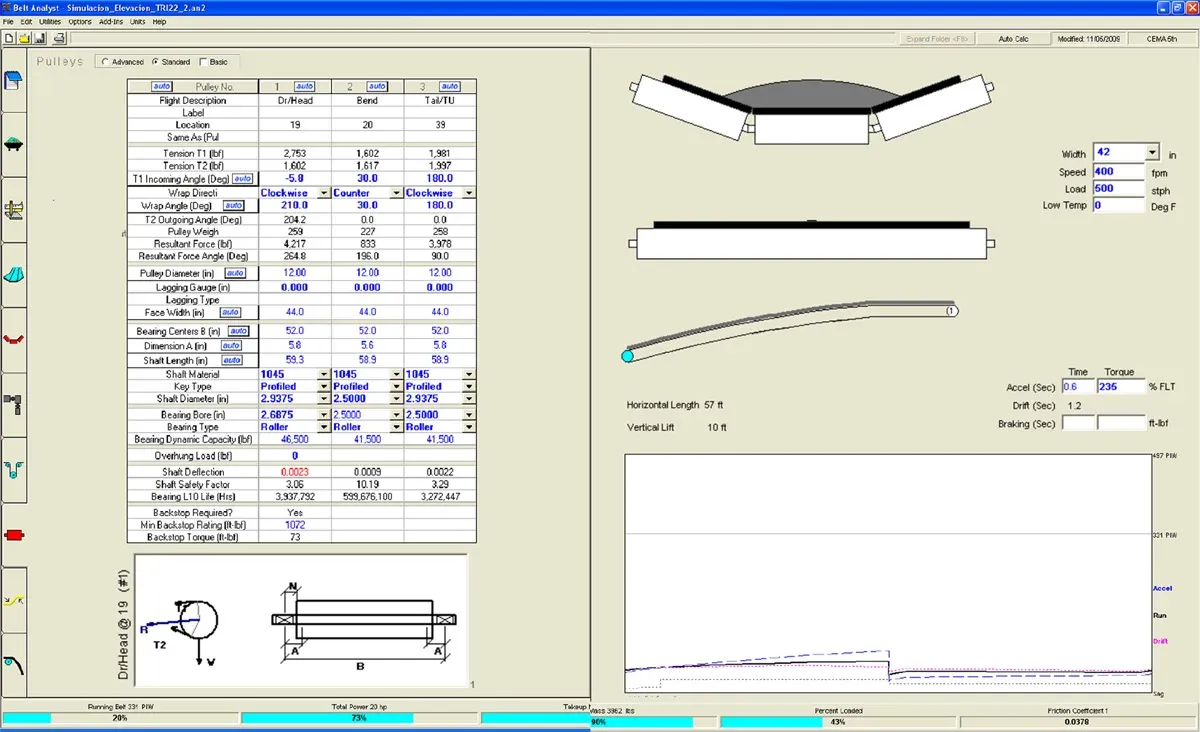Save the simulation via the save icon

[39, 38]
